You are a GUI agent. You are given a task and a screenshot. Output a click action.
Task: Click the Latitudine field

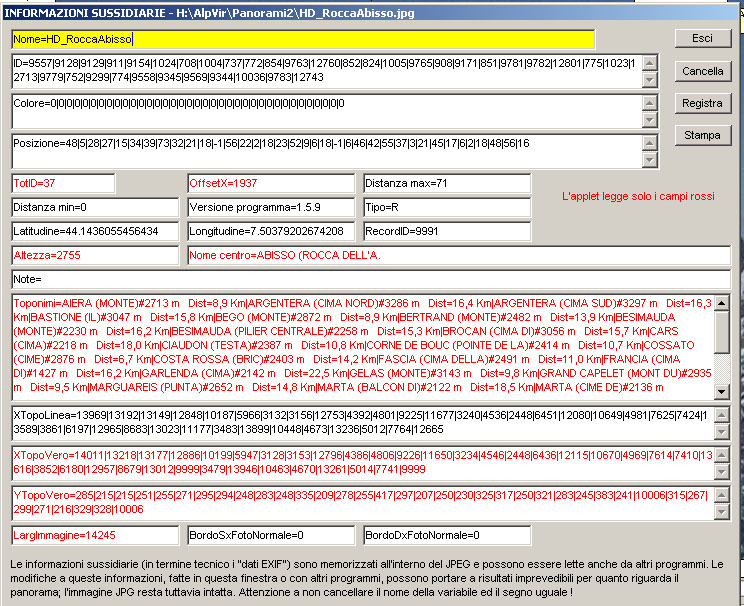(95, 231)
